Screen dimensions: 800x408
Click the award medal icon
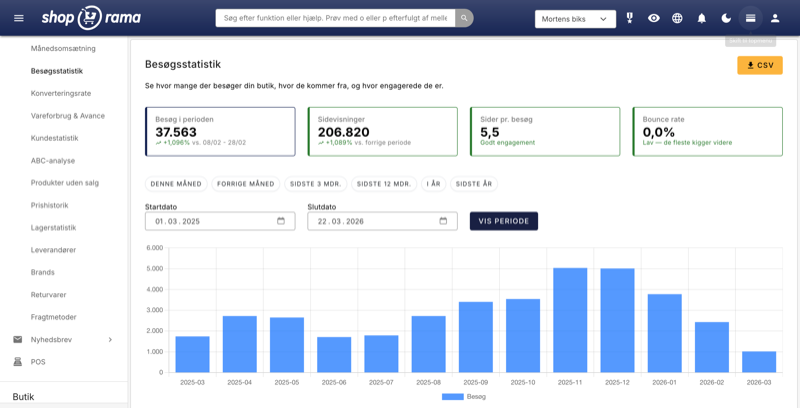point(630,18)
